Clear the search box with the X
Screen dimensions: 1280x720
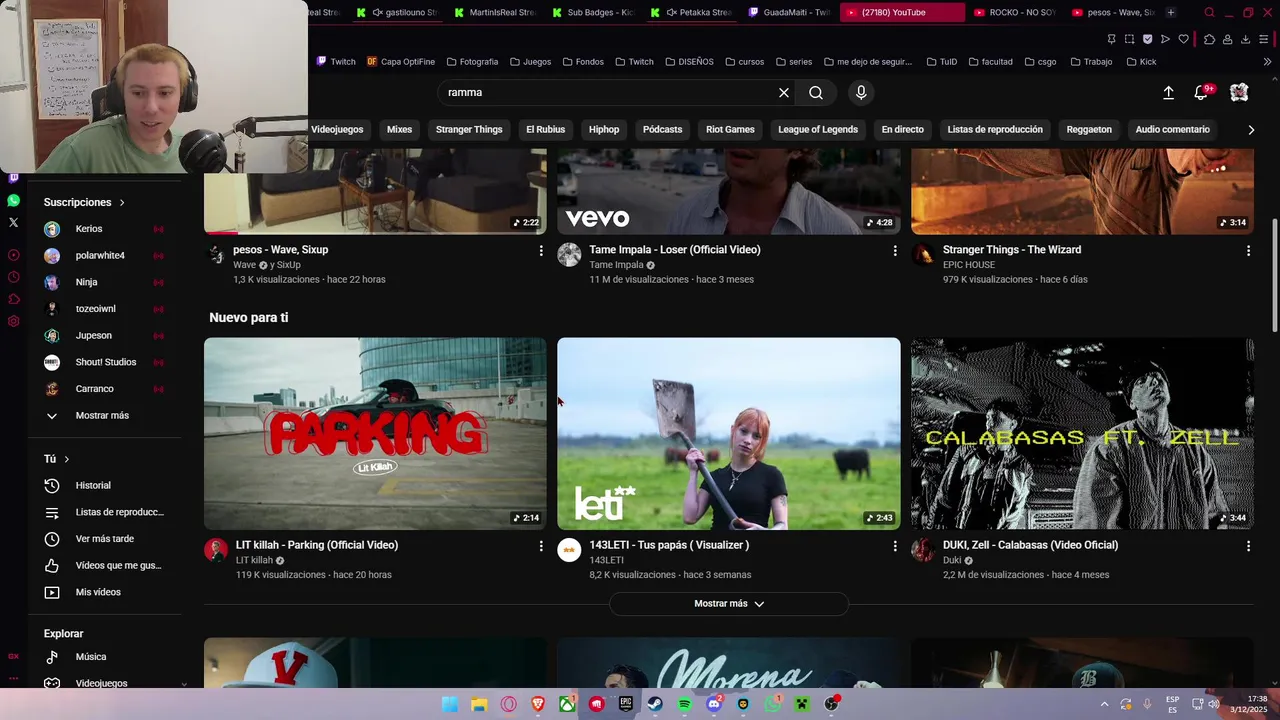click(x=784, y=92)
